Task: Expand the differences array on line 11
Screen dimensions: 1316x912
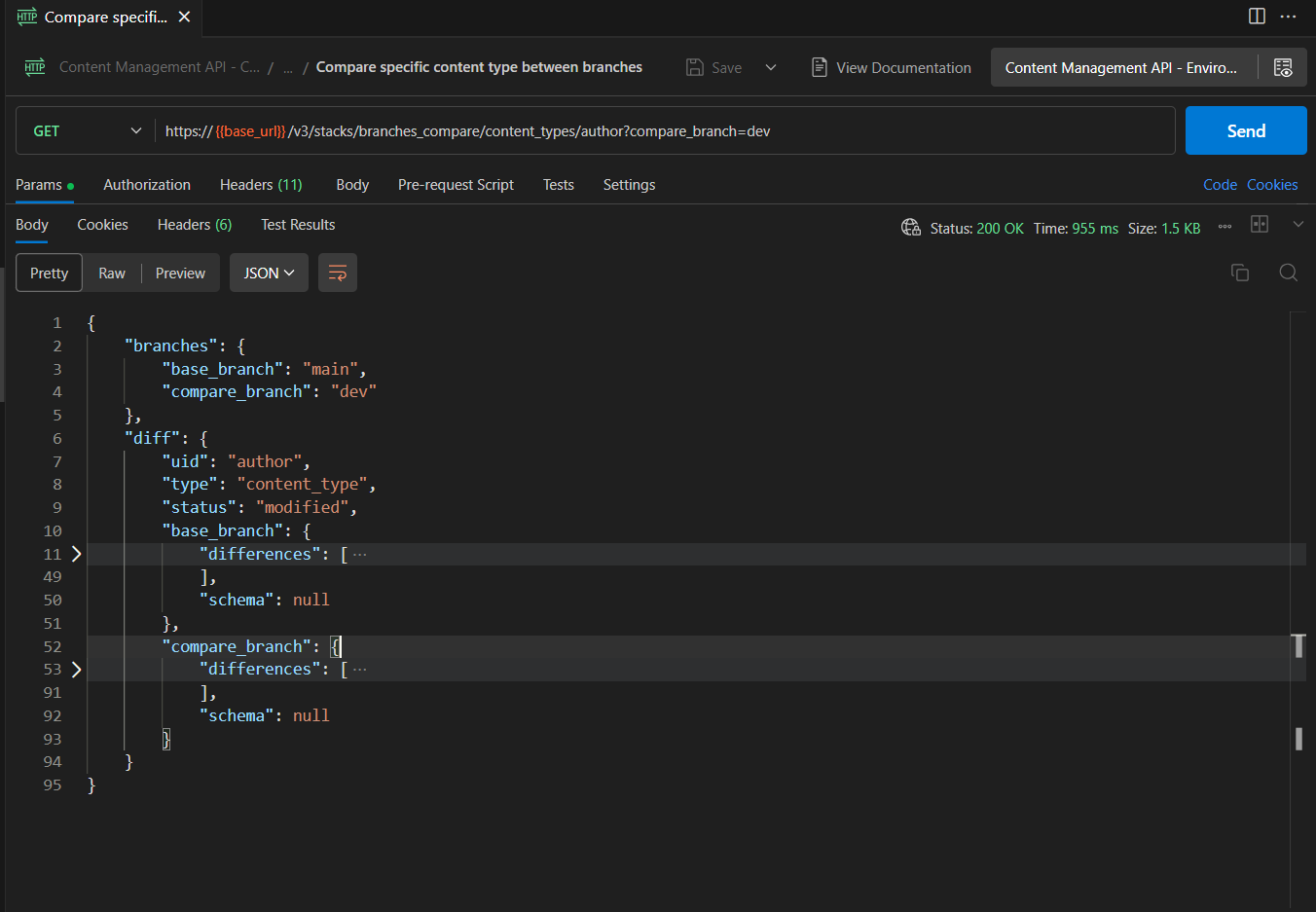Action: [76, 554]
